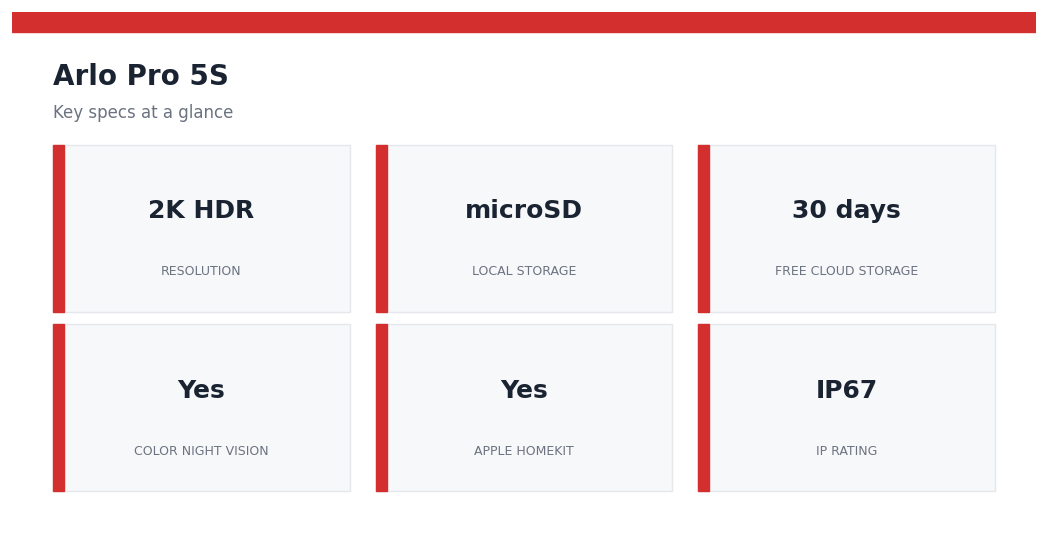Click the LOCAL STORAGE label
Viewport: 1047px width, 534px height.
tap(524, 271)
